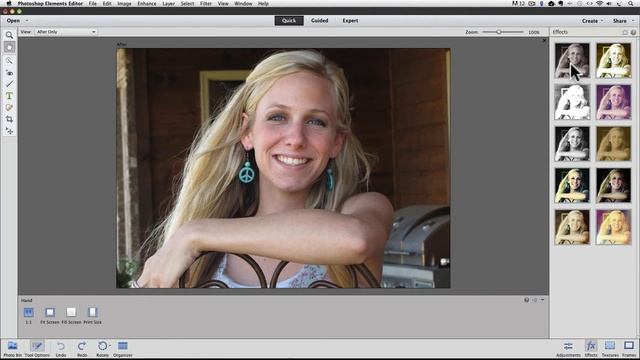Open the Organizer
Viewport: 640px width, 360px height.
click(x=122, y=349)
